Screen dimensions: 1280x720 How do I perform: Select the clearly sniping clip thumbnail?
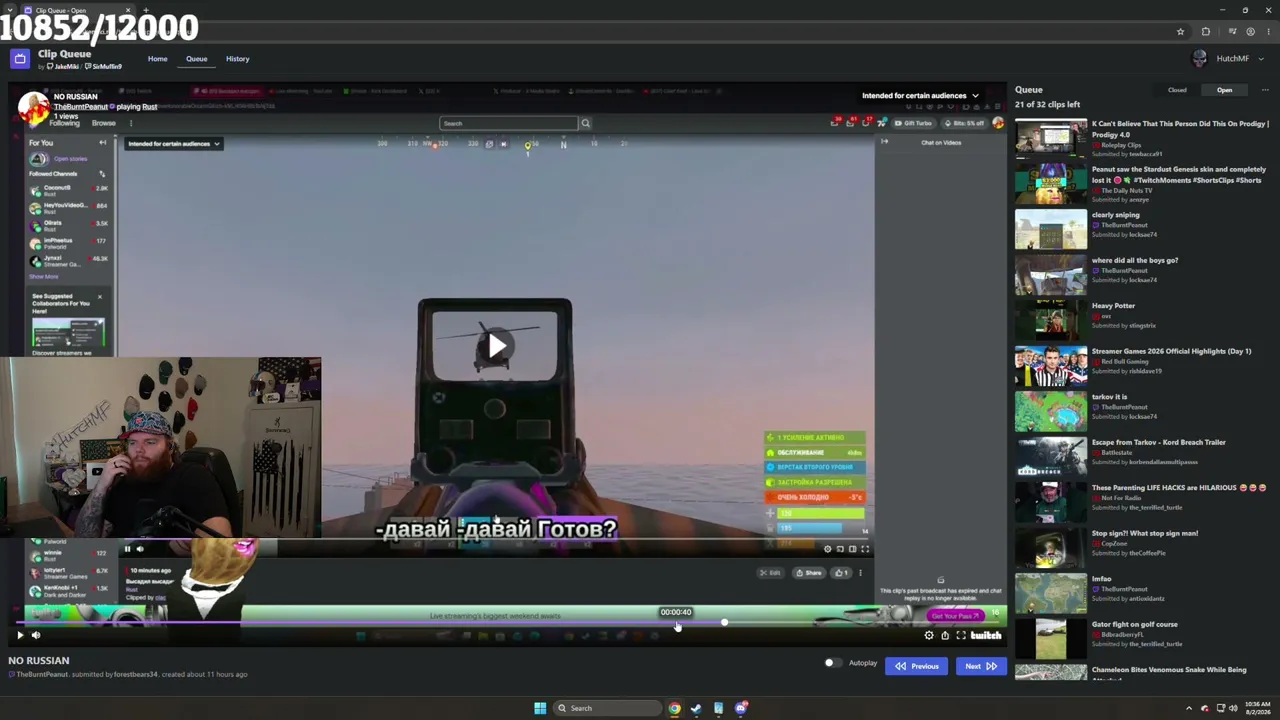[1051, 230]
